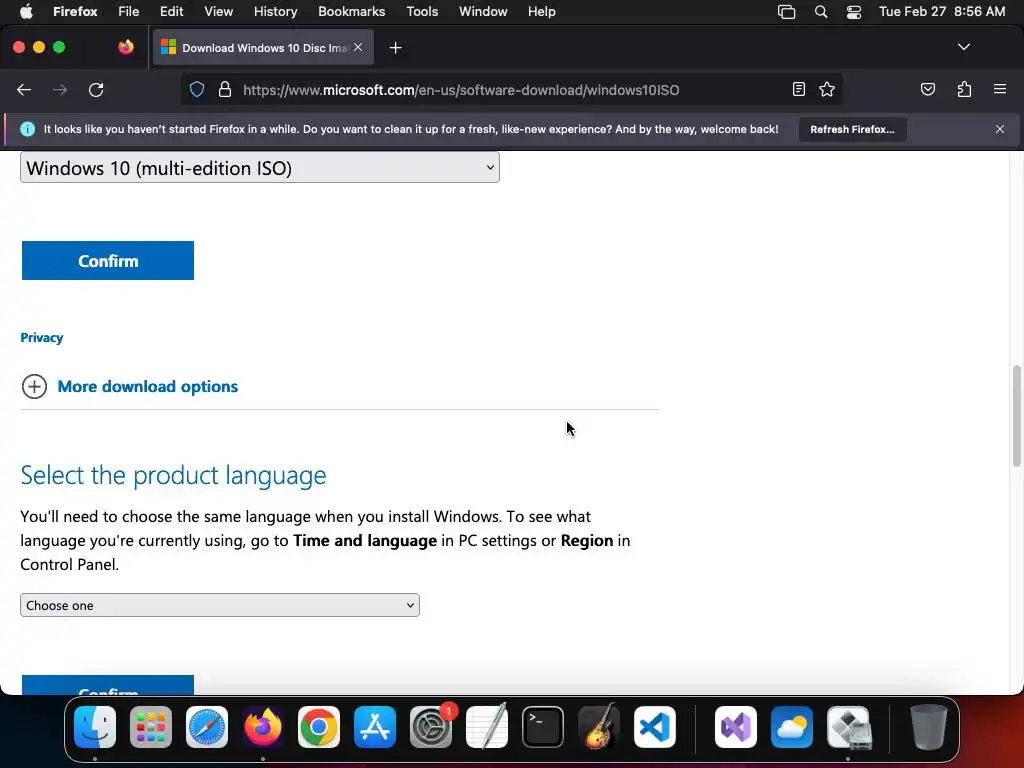Screen dimensions: 1024x768
Task: Click the URL address bar
Action: coord(509,90)
